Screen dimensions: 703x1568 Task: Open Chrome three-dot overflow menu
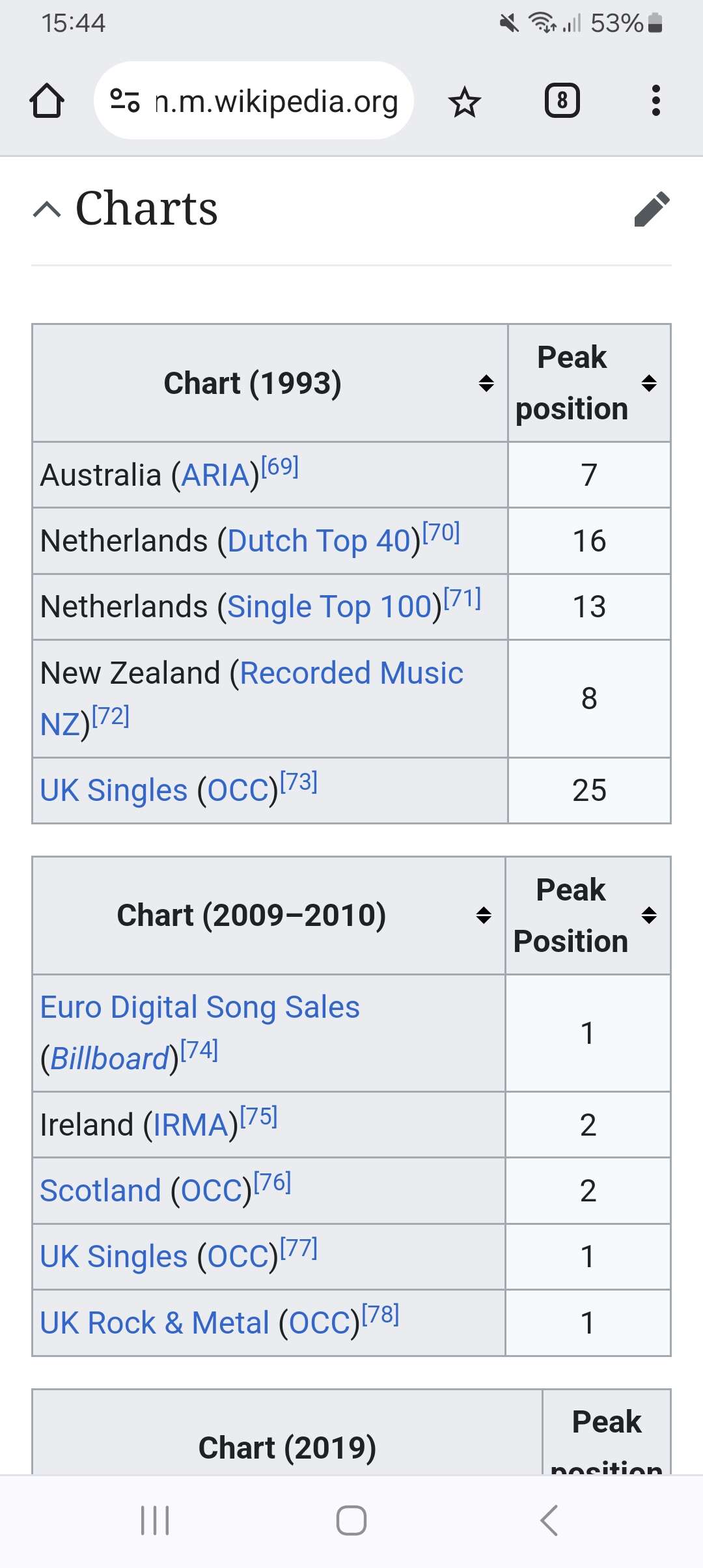click(655, 101)
